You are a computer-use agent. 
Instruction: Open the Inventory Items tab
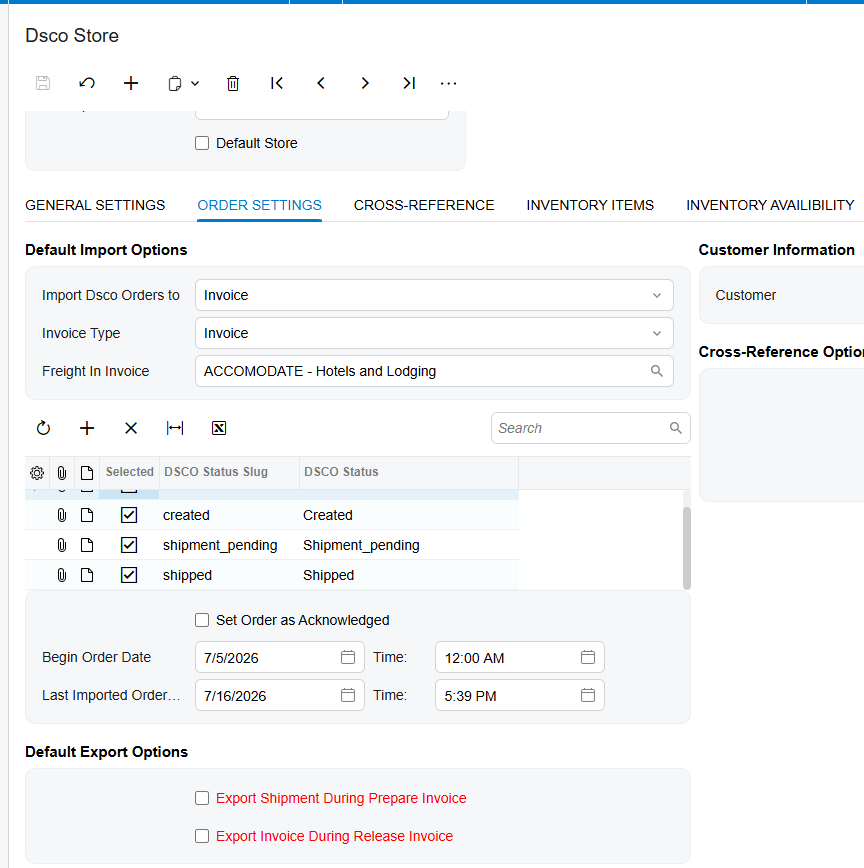(x=590, y=205)
